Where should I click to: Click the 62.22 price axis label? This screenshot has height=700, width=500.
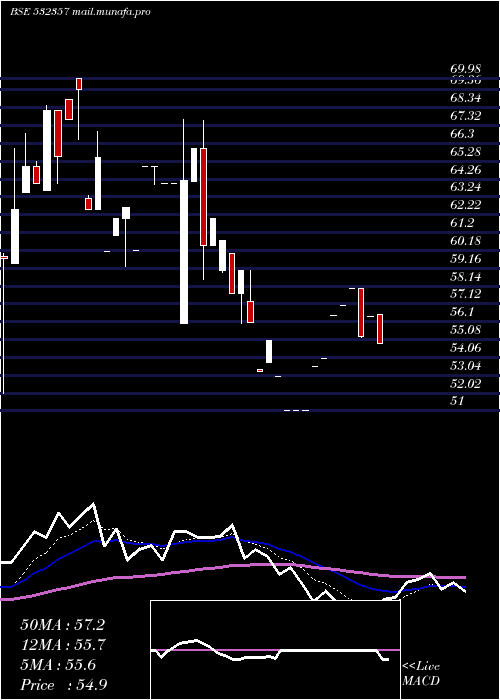coord(466,205)
